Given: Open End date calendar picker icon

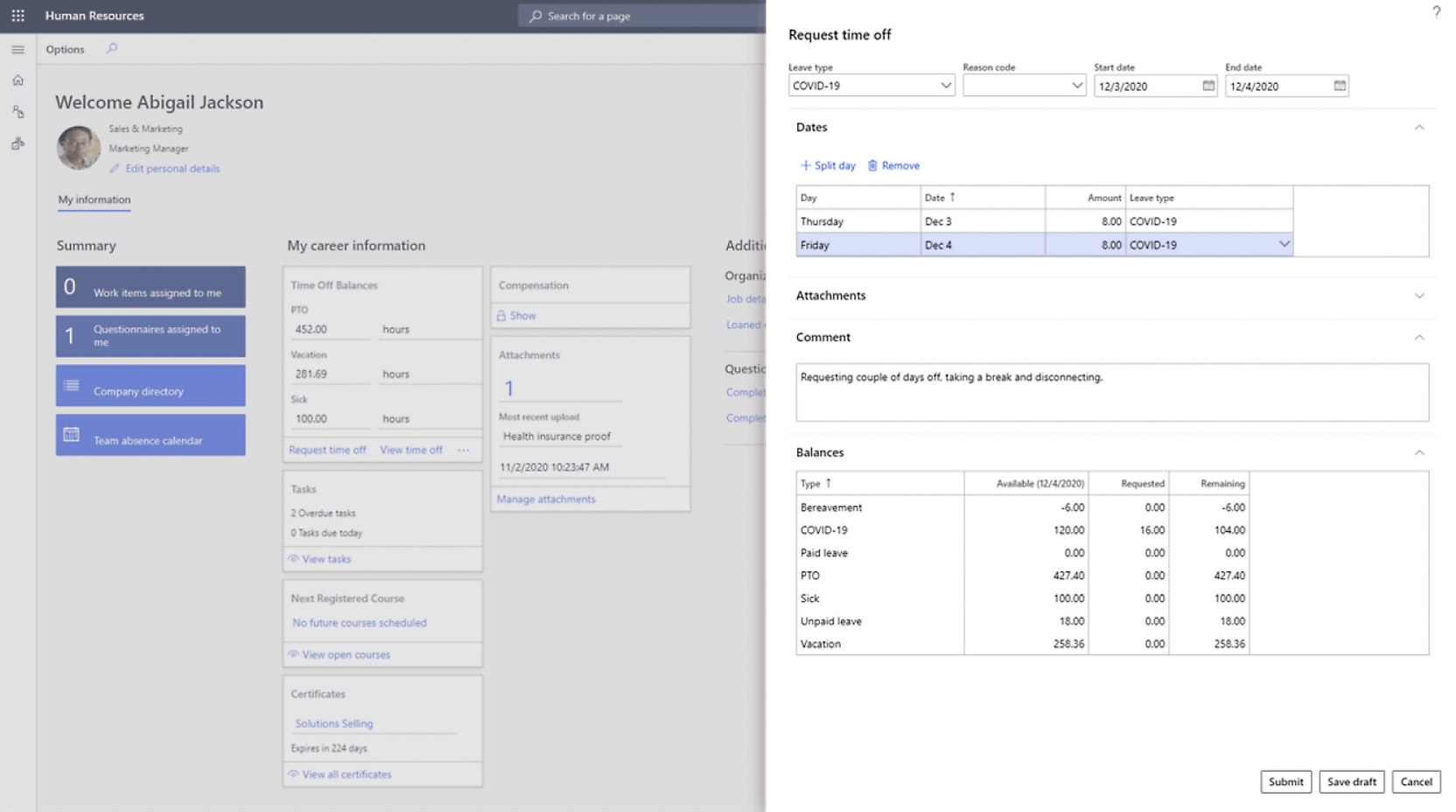Looking at the screenshot, I should [1340, 86].
